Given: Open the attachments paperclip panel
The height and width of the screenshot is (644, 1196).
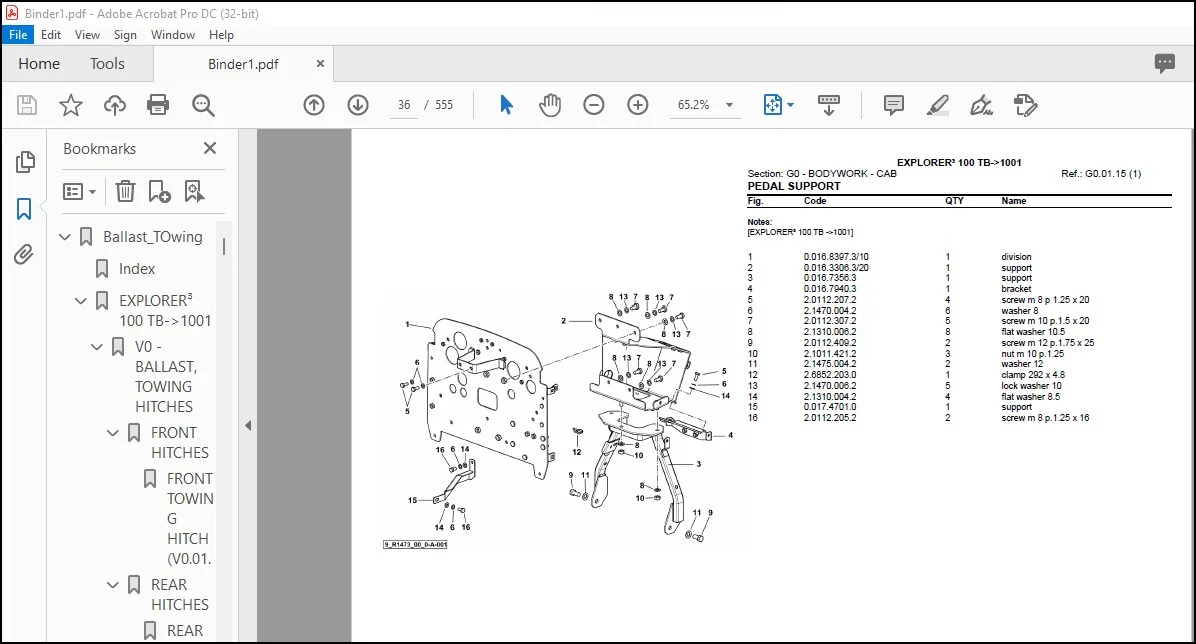Looking at the screenshot, I should [x=24, y=254].
